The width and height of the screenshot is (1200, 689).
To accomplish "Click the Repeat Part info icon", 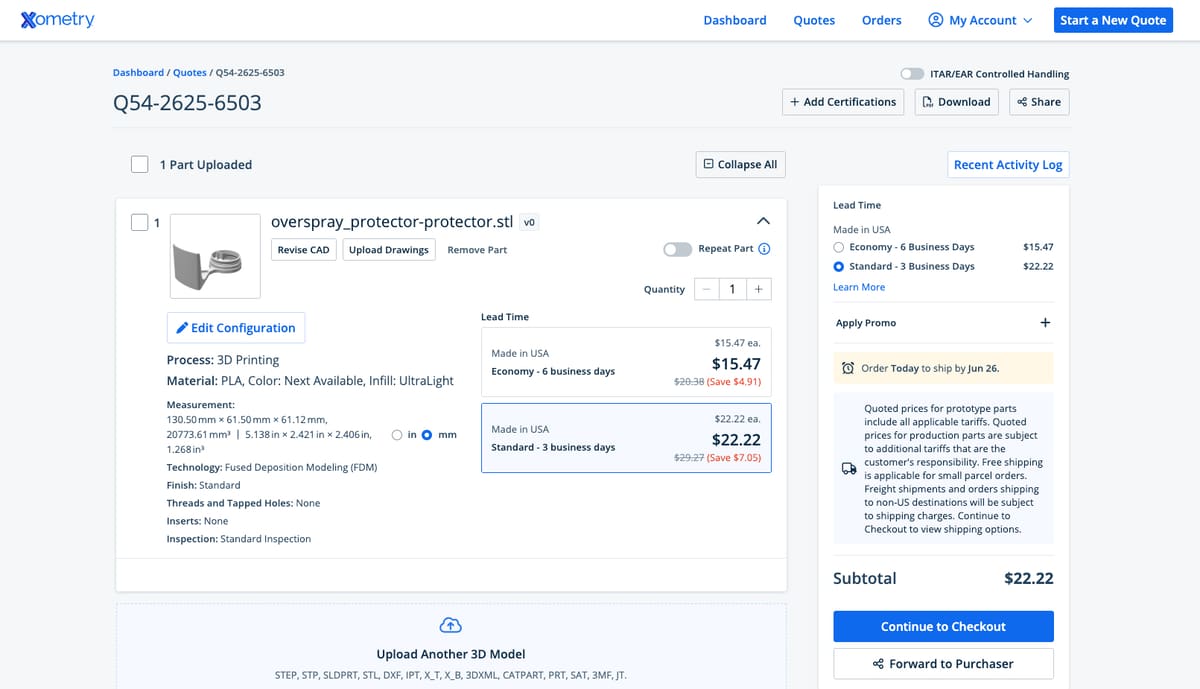I will coord(764,249).
